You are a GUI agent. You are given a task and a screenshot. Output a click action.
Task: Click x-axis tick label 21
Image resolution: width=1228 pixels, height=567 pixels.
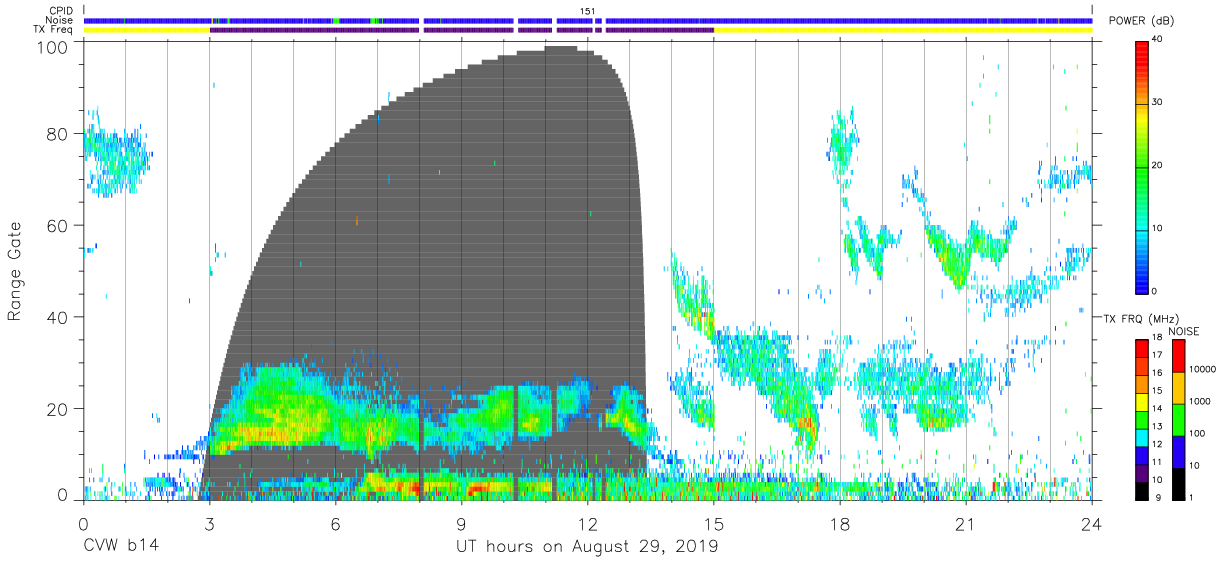(x=966, y=523)
